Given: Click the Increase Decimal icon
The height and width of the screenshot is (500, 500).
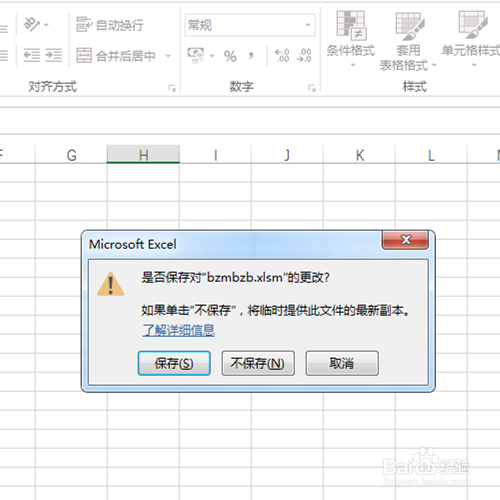Looking at the screenshot, I should [282, 55].
